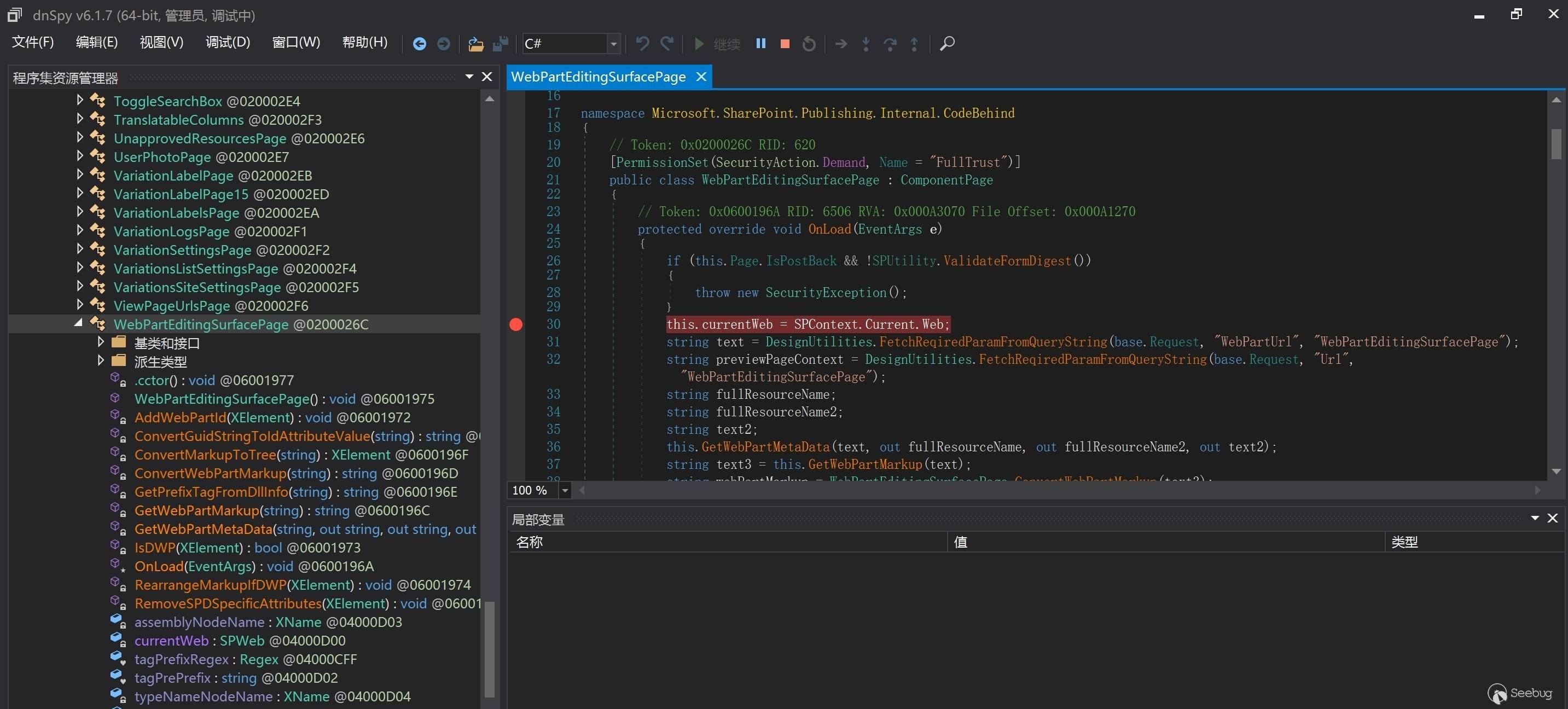Click the restart debugging icon
1568x709 pixels.
point(809,44)
